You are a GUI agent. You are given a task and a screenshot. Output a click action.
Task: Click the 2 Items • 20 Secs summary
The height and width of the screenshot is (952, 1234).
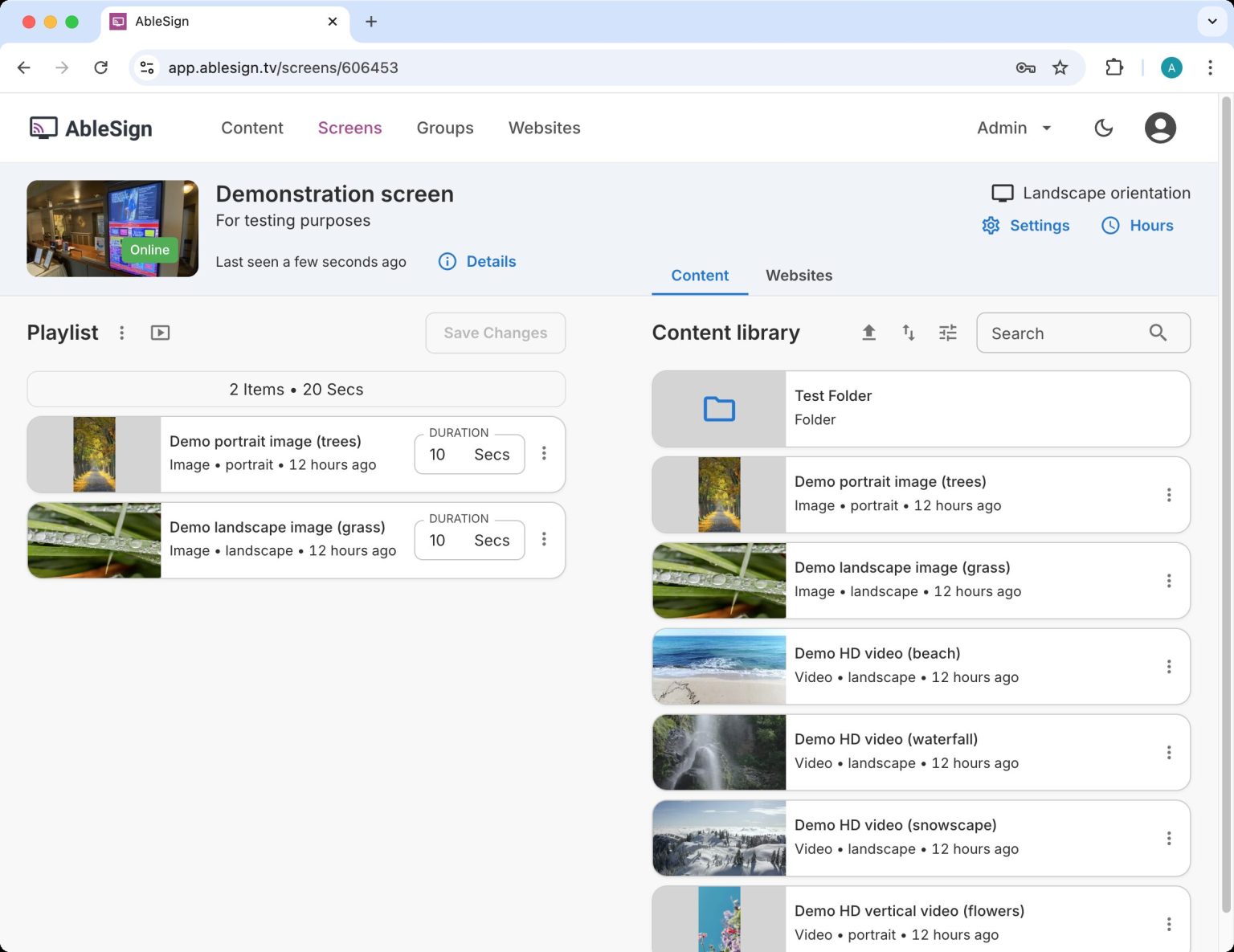296,390
